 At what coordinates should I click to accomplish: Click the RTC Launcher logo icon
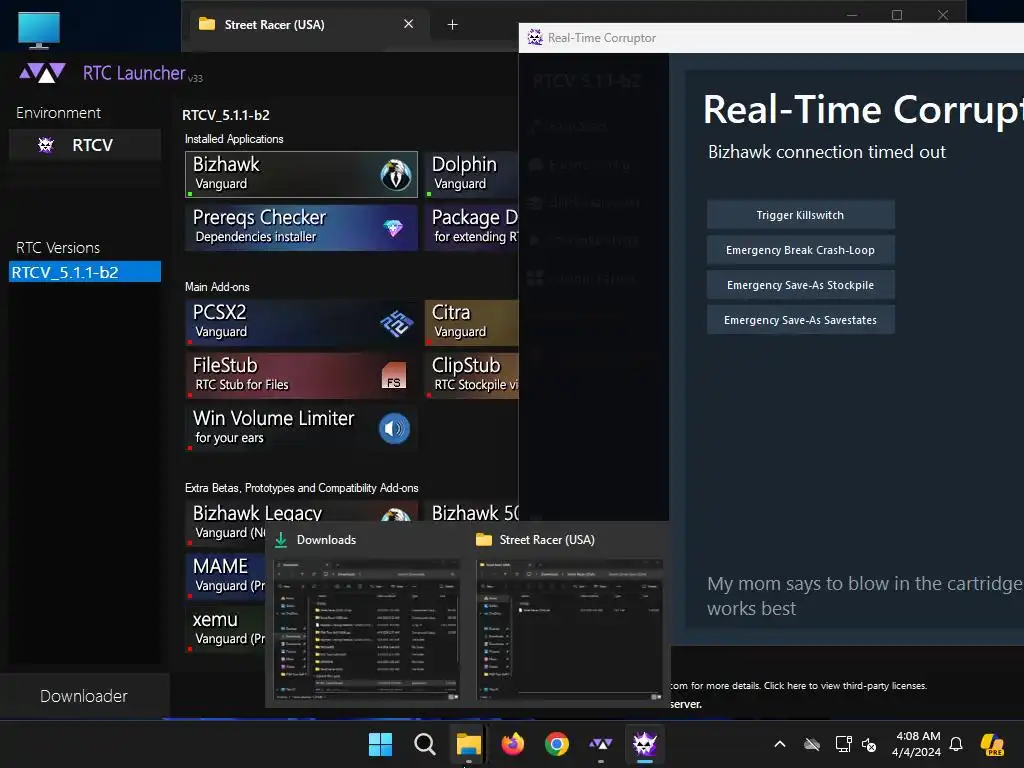click(x=42, y=72)
